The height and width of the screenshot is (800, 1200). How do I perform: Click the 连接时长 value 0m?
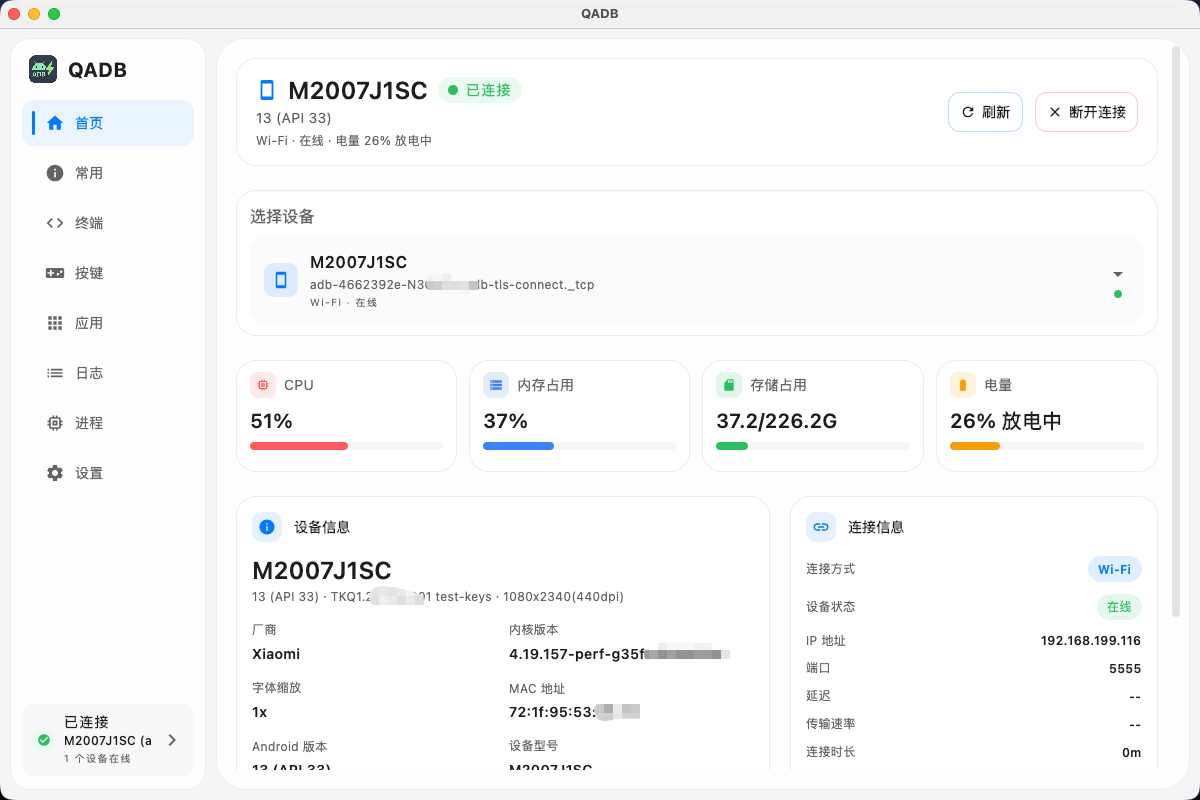point(1131,752)
